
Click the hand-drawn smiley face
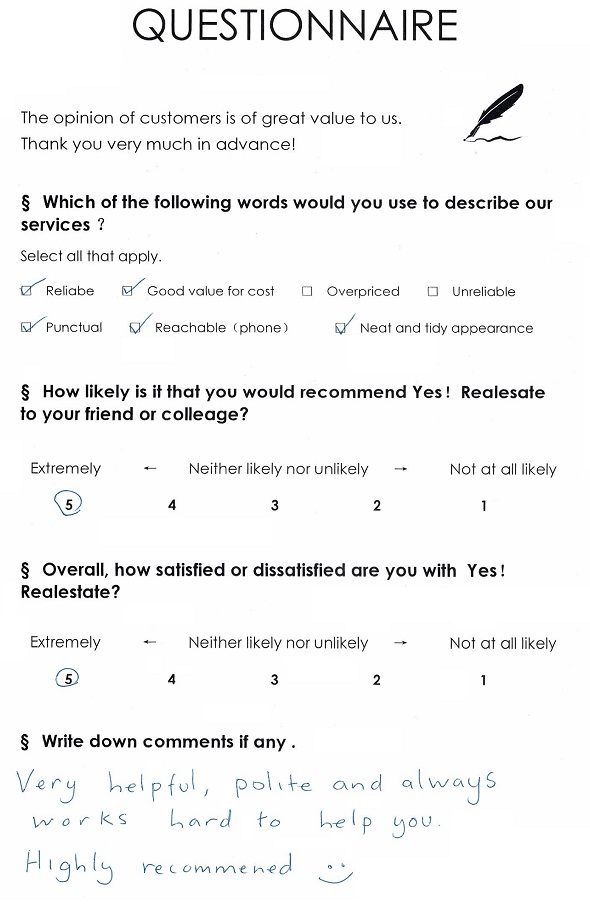(x=336, y=872)
